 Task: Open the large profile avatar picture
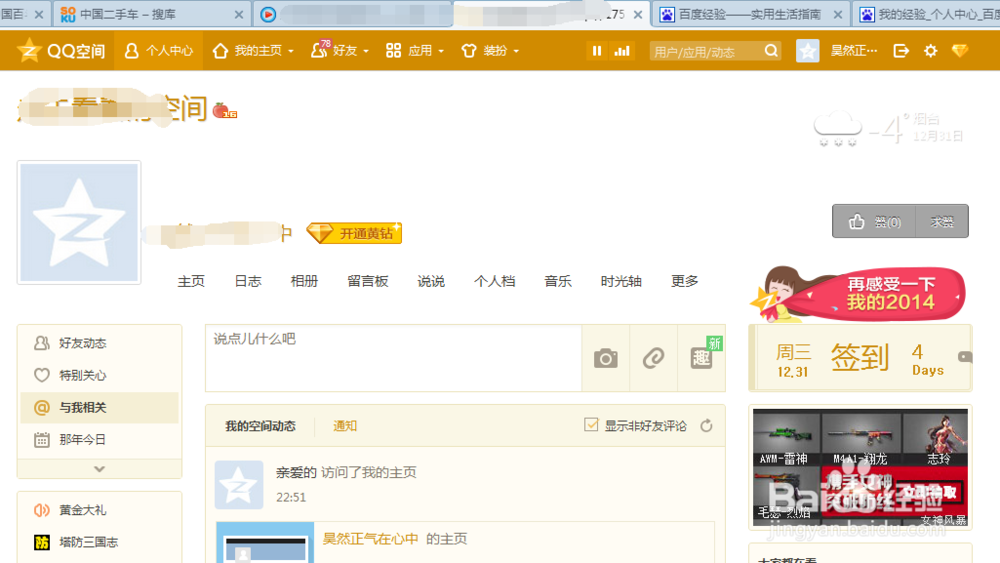click(79, 223)
